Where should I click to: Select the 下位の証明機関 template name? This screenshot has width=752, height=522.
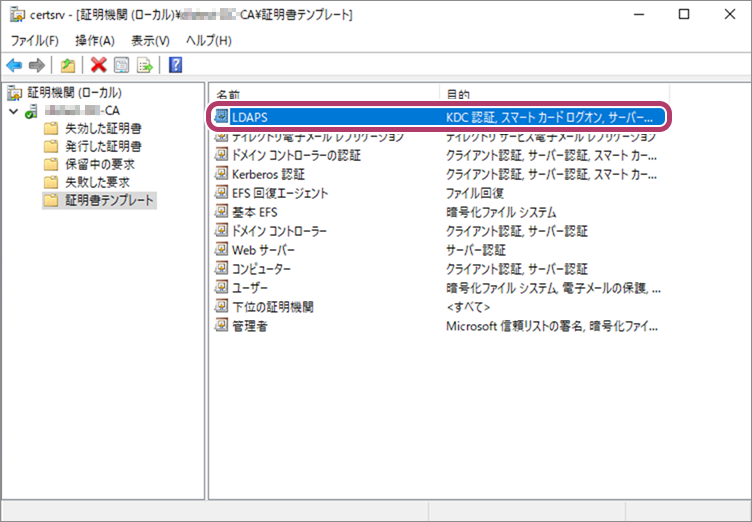(273, 307)
